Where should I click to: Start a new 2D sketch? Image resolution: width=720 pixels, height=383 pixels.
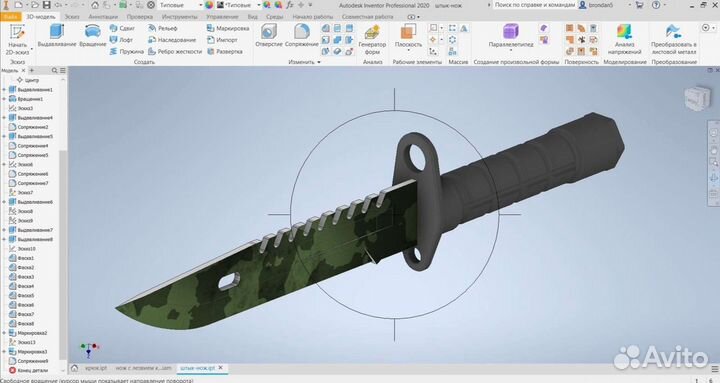[17, 39]
